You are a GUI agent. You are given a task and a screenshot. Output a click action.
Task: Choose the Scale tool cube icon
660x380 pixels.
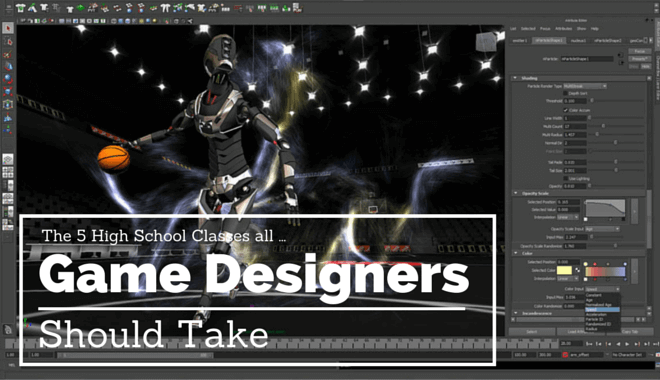tap(8, 92)
